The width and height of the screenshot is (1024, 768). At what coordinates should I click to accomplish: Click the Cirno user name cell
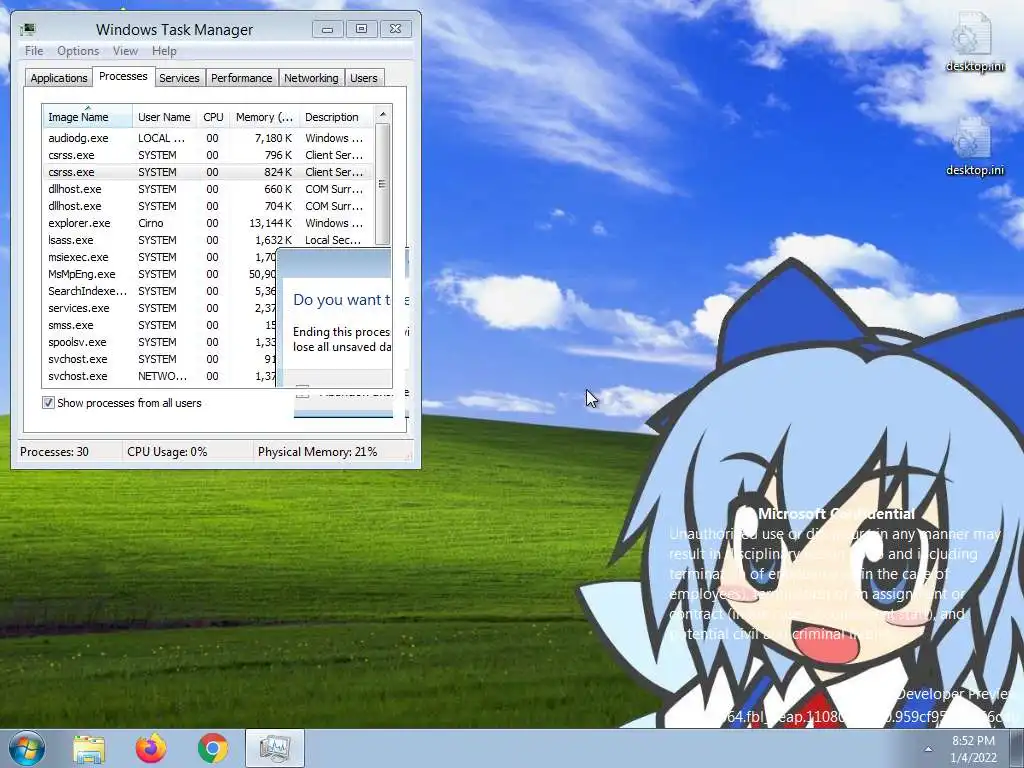[151, 223]
